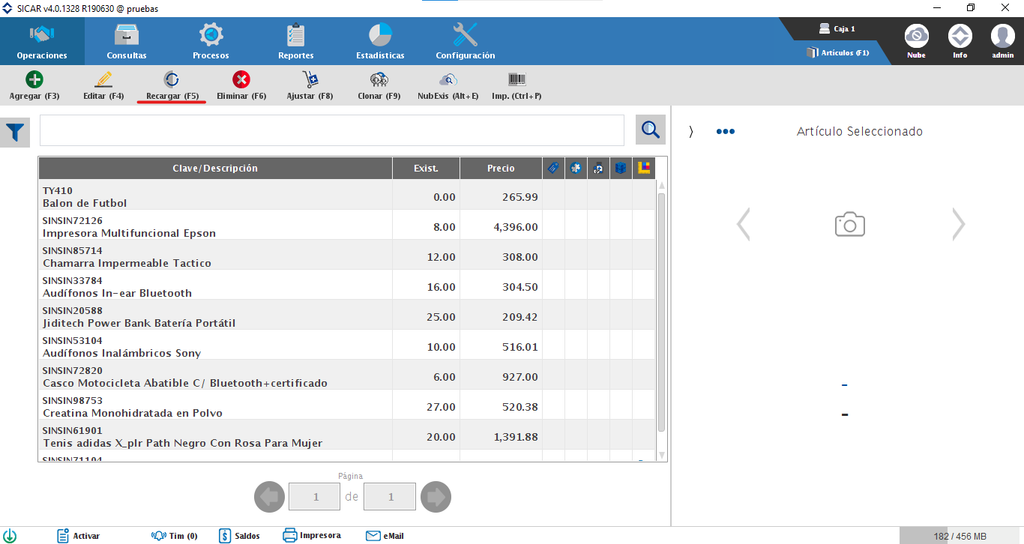Open the Consultas section
1024x544 pixels.
(x=127, y=41)
